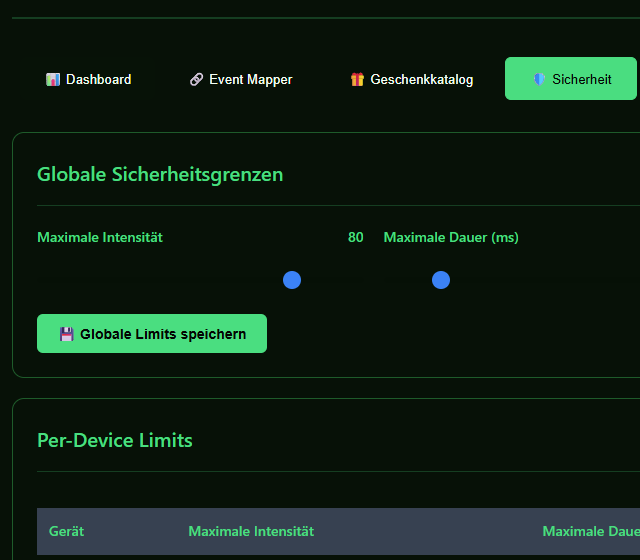The height and width of the screenshot is (560, 640).
Task: Click the Gerät column header
Action: pyautogui.click(x=66, y=531)
